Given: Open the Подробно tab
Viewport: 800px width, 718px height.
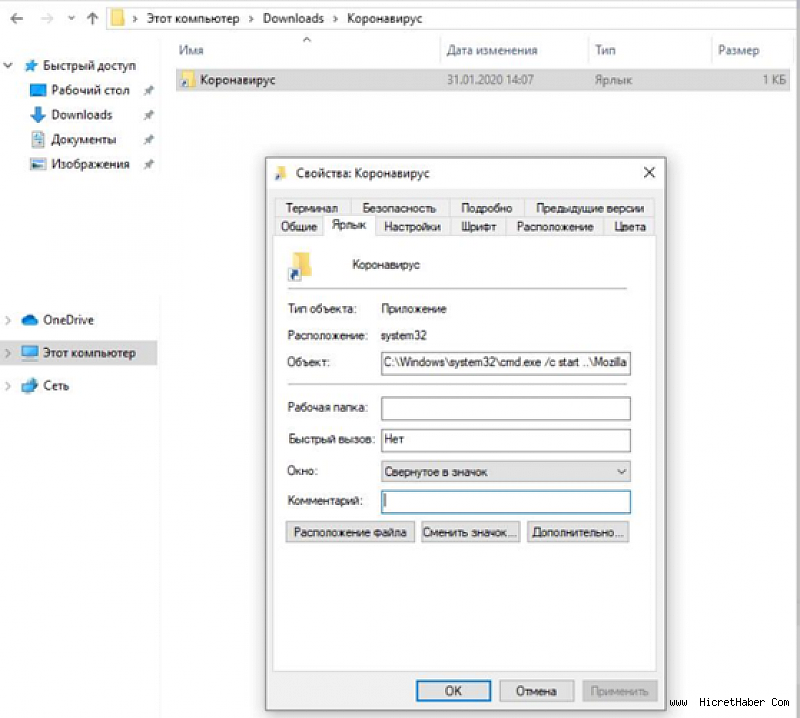Looking at the screenshot, I should tap(486, 208).
